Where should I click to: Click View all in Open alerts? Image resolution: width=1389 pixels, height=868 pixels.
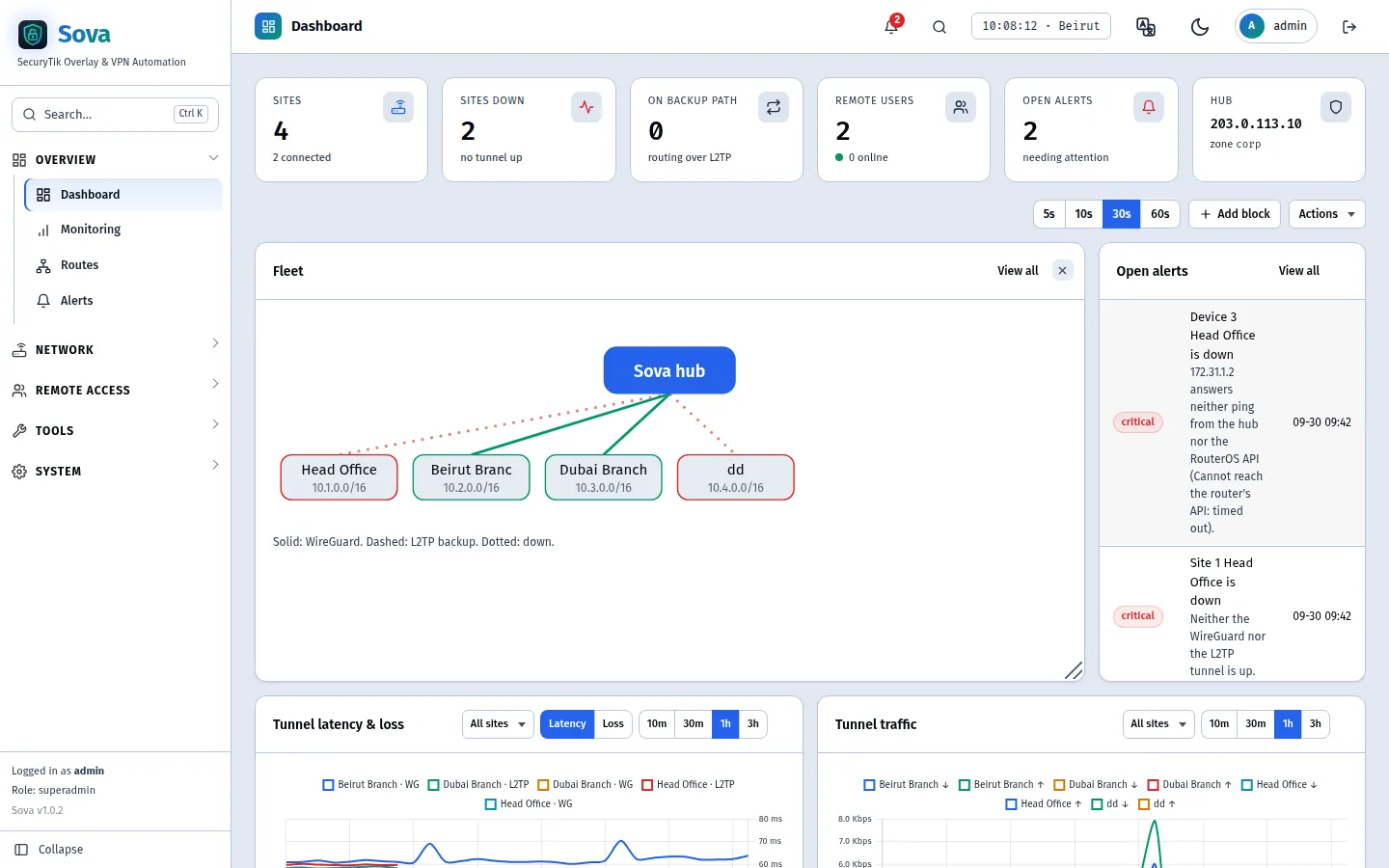click(1299, 271)
